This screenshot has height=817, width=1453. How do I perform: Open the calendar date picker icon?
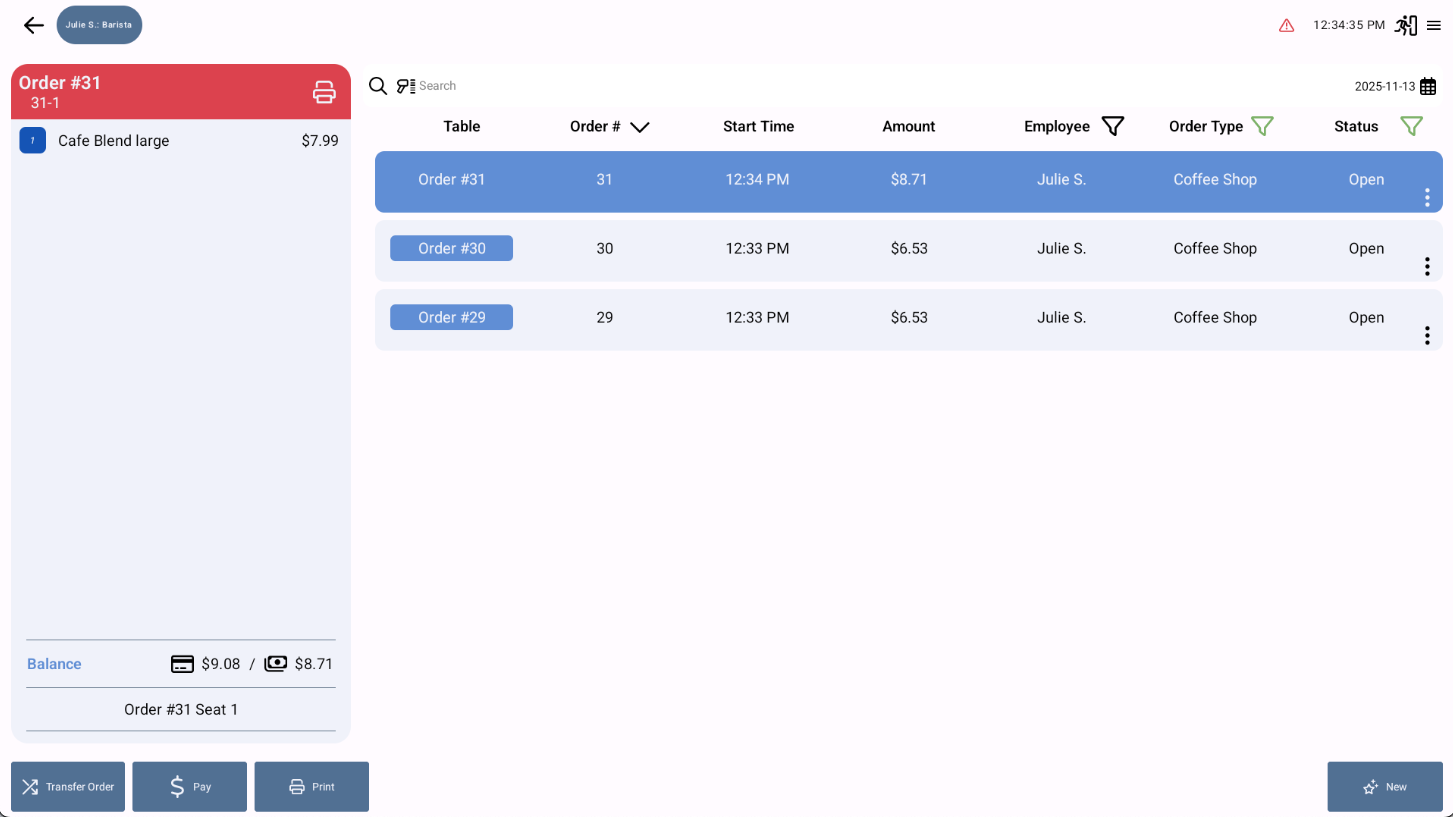pyautogui.click(x=1428, y=86)
